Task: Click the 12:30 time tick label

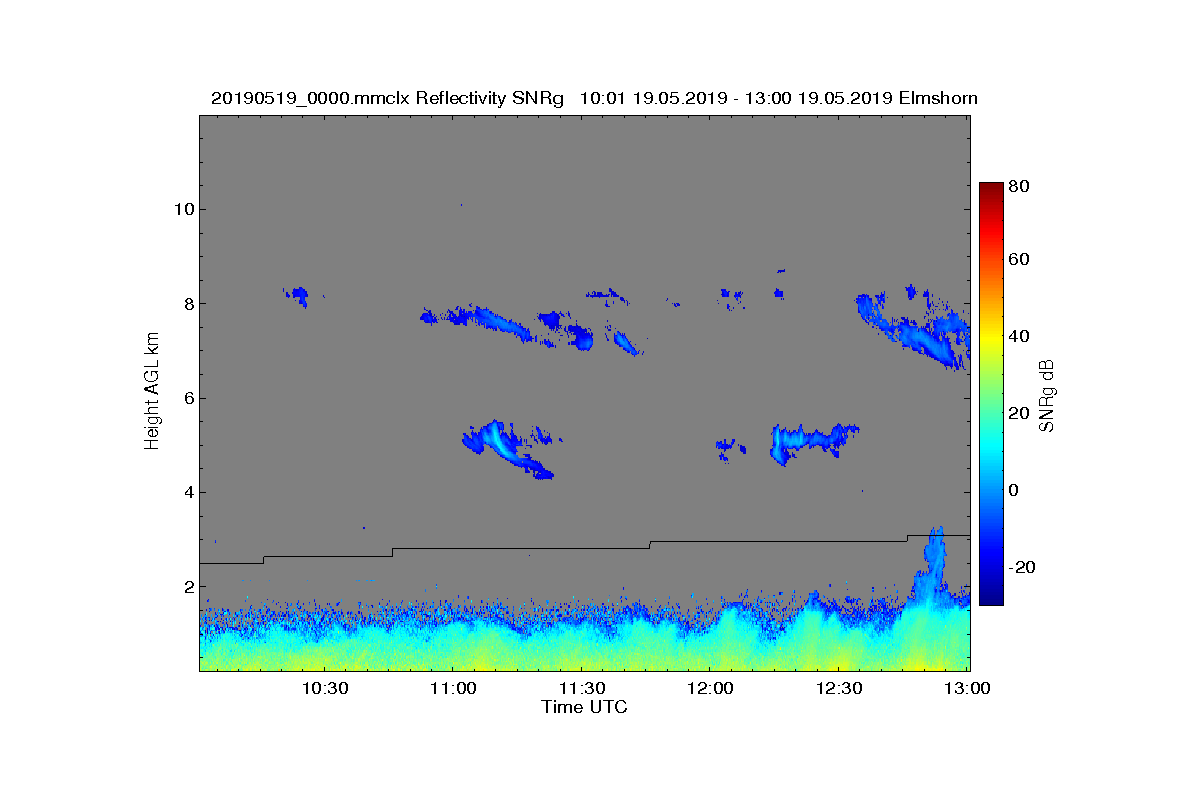Action: (x=840, y=689)
